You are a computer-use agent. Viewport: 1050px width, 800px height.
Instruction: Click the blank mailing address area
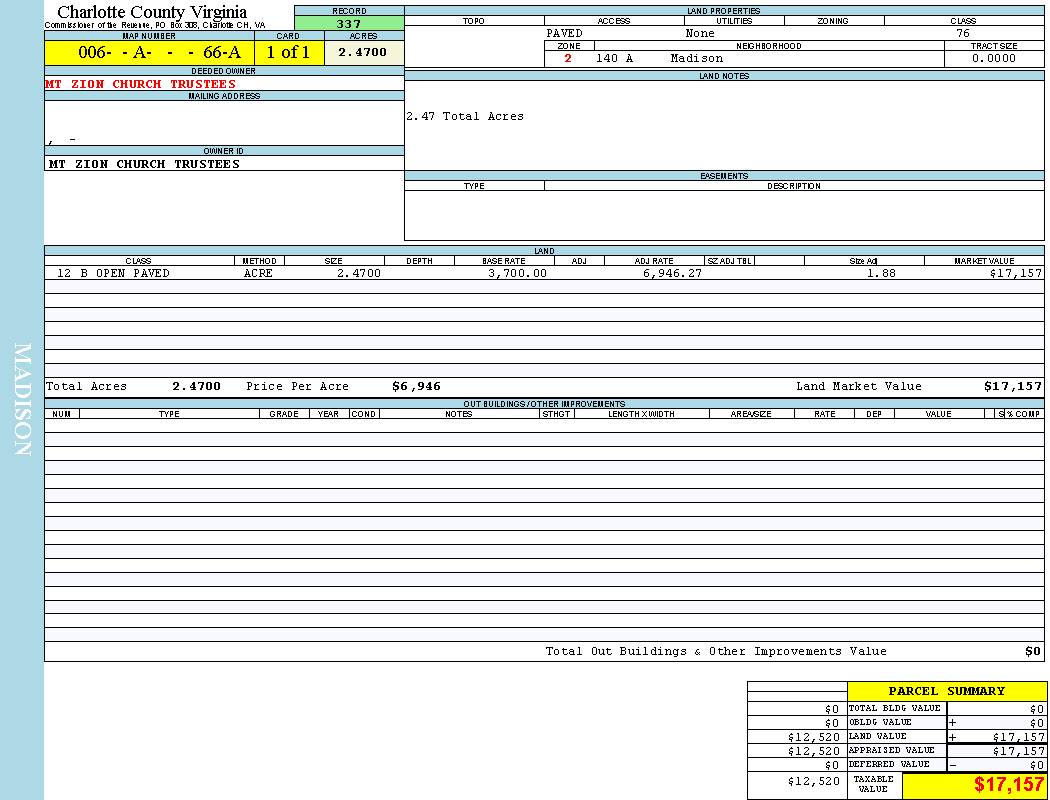point(224,123)
